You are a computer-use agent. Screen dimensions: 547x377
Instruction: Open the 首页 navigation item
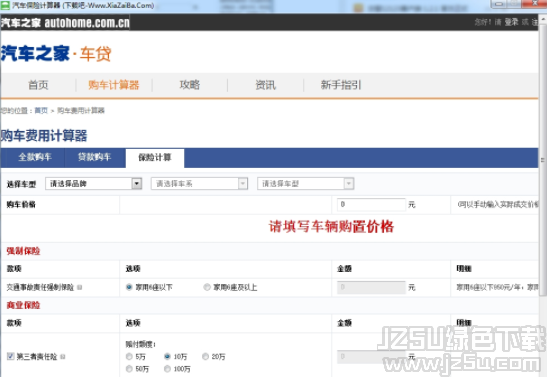pos(38,85)
